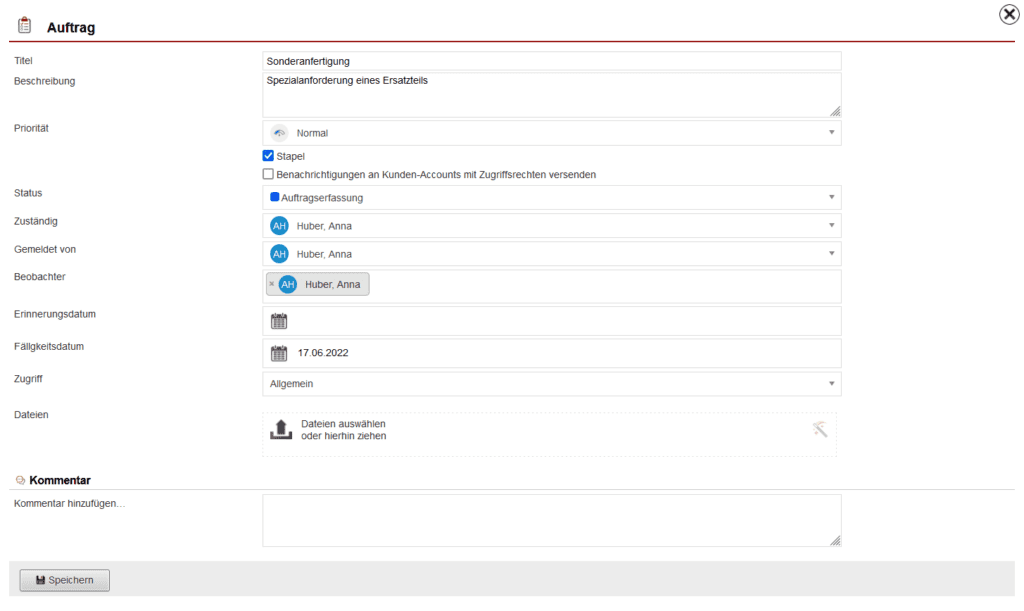Enable notifications to Kunden-Accounts checkbox
This screenshot has height=611, width=1024.
pos(268,174)
